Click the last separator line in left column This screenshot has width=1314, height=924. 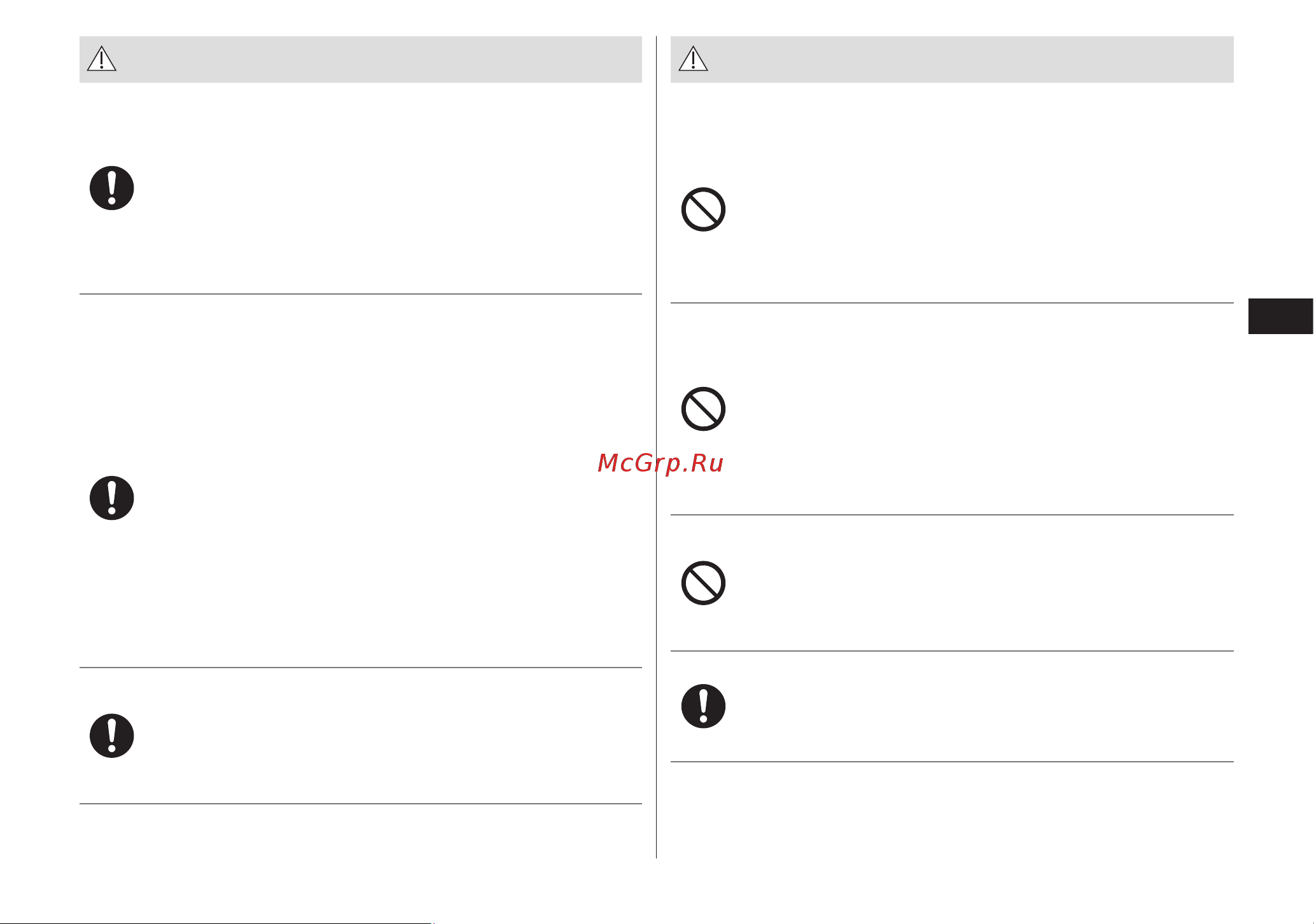pyautogui.click(x=361, y=804)
